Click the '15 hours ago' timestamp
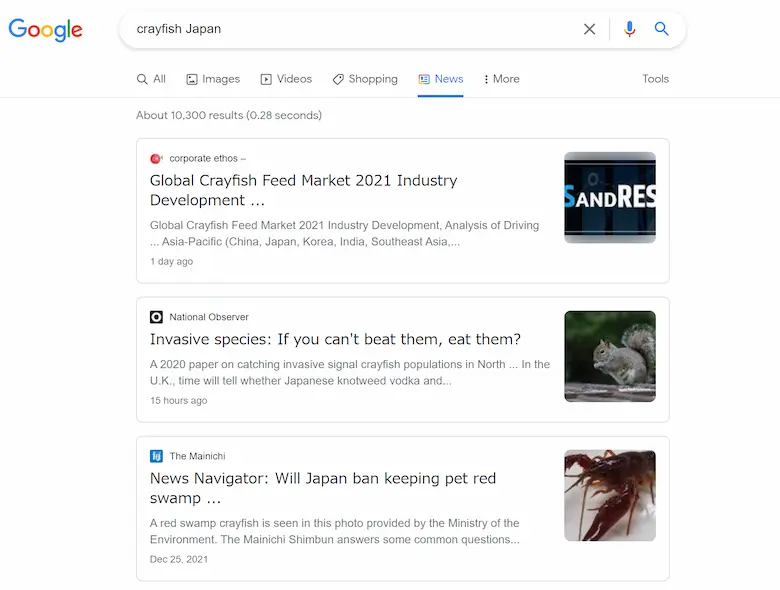Image resolution: width=780 pixels, height=590 pixels. 179,400
